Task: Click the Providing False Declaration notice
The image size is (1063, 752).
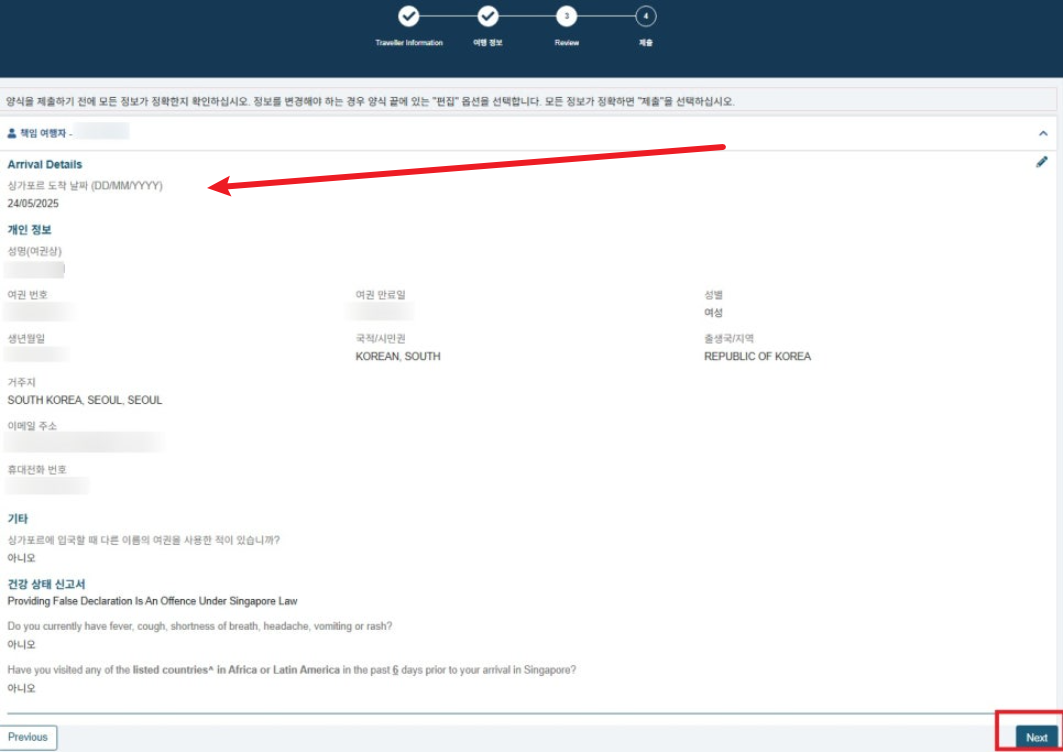Action: click(153, 601)
